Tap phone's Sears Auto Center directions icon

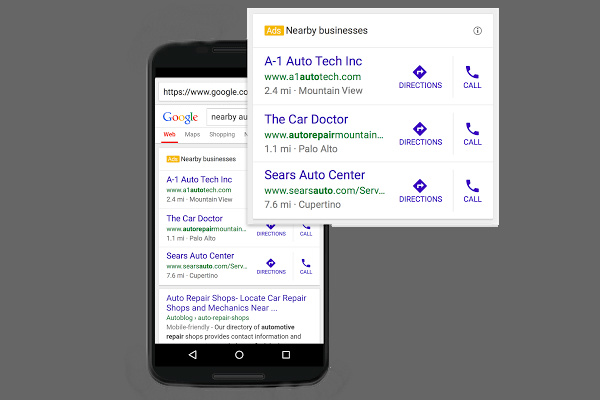[271, 266]
